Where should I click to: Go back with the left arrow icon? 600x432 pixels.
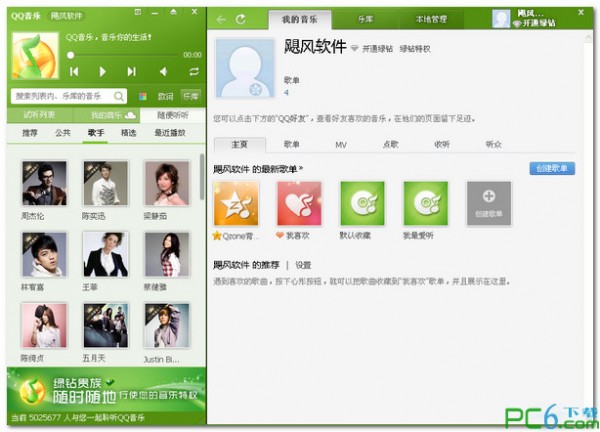click(221, 19)
